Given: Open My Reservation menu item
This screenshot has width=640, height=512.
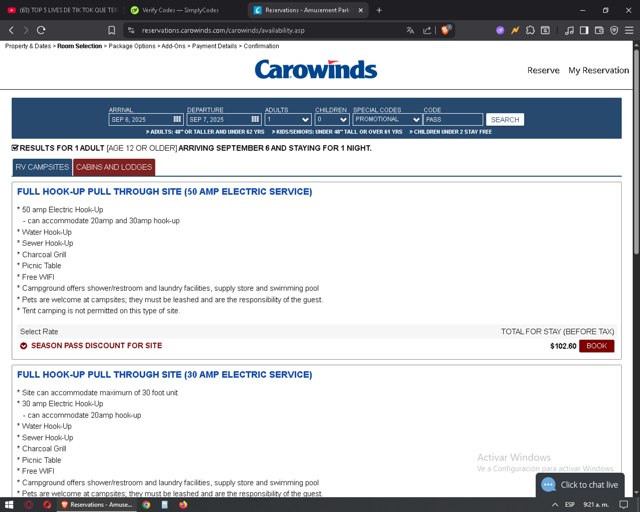Looking at the screenshot, I should tap(598, 70).
